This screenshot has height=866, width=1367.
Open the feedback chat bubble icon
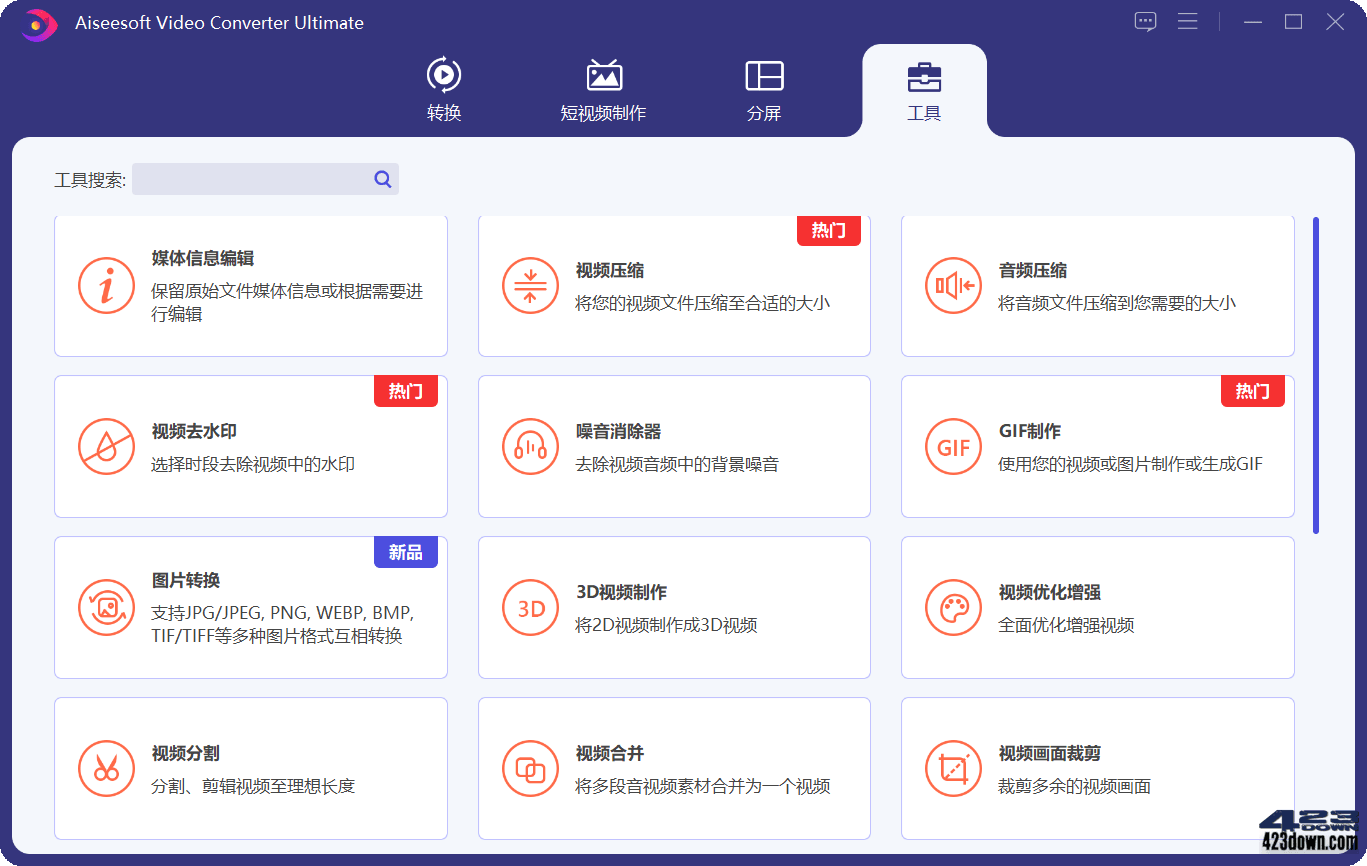click(1144, 21)
